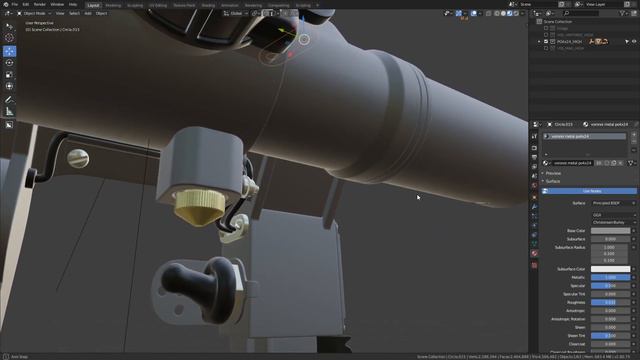Open the Christensen-Burley subsurface method dropdown
This screenshot has width=640, height=360.
pyautogui.click(x=614, y=223)
